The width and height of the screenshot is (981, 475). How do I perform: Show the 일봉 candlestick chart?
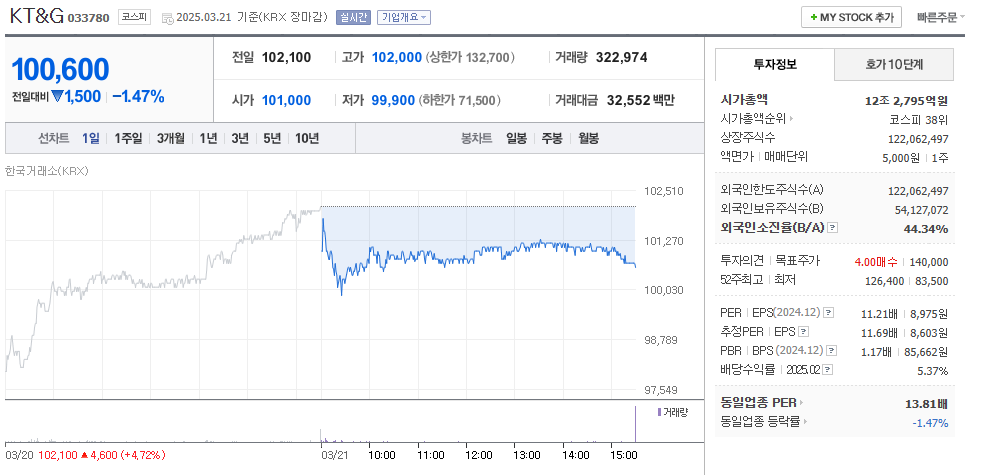(517, 138)
